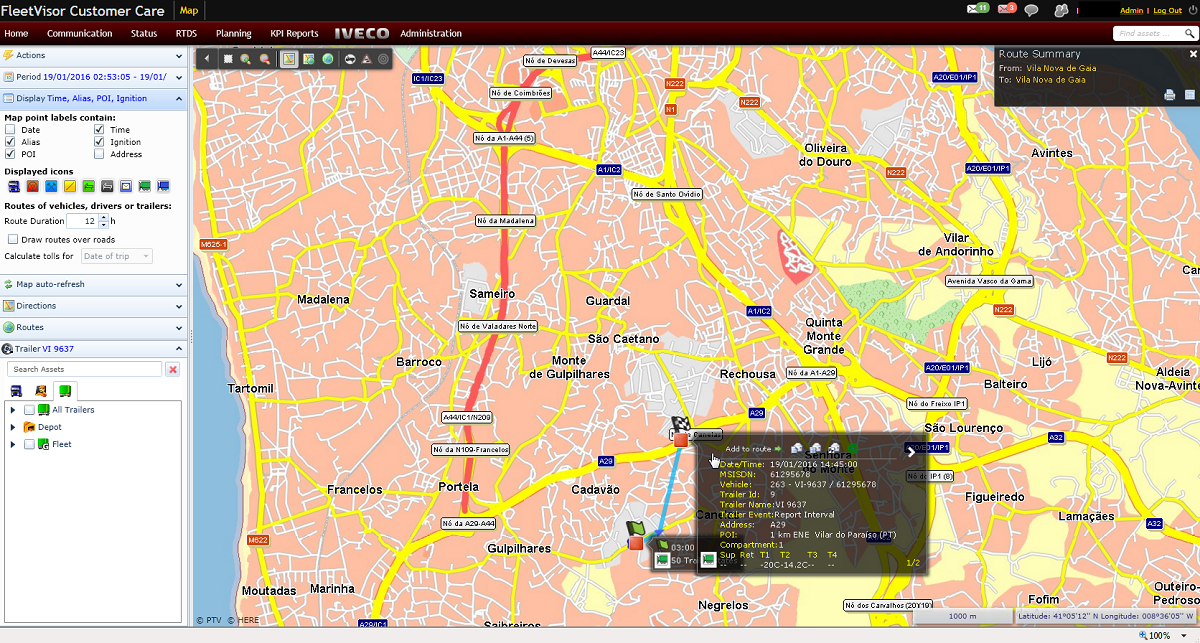Viewport: 1200px width, 643px height.
Task: Select the zoom-in magnifier map tool
Action: (x=245, y=59)
